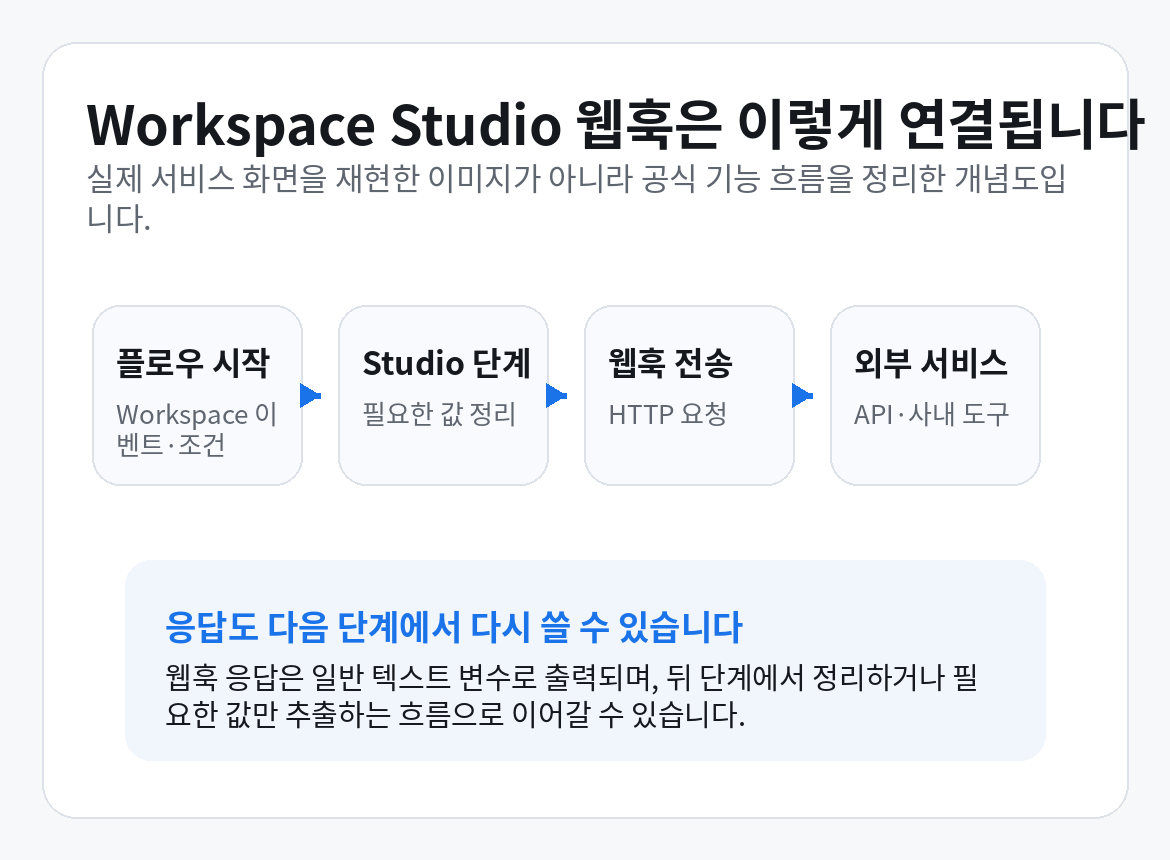Click the main heading 'Workspace Studio 웹훅은 이렇게 연결됩니다'
This screenshot has height=860, width=1170.
coord(615,125)
